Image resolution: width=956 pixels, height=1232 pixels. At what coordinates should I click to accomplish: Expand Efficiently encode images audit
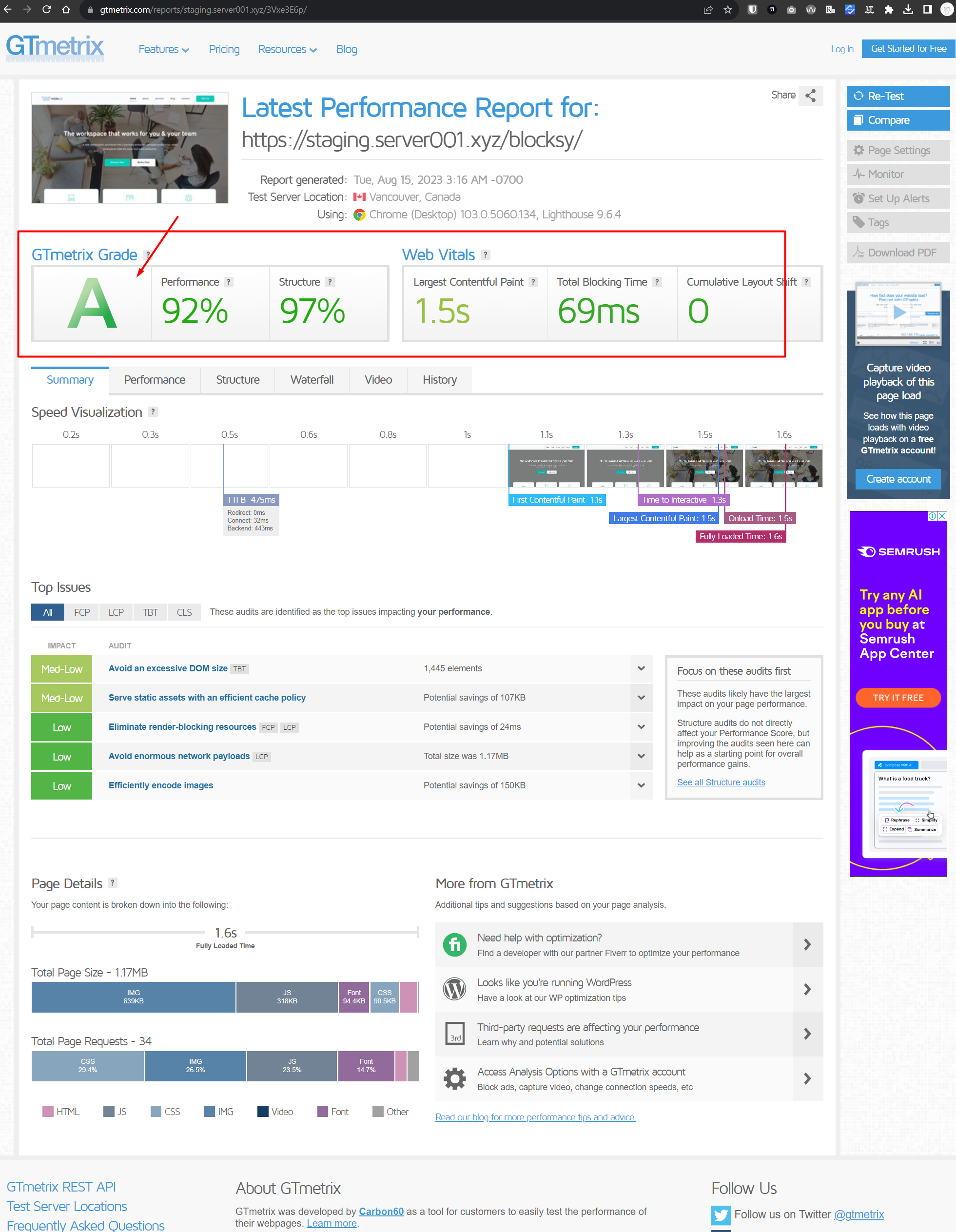pos(641,786)
